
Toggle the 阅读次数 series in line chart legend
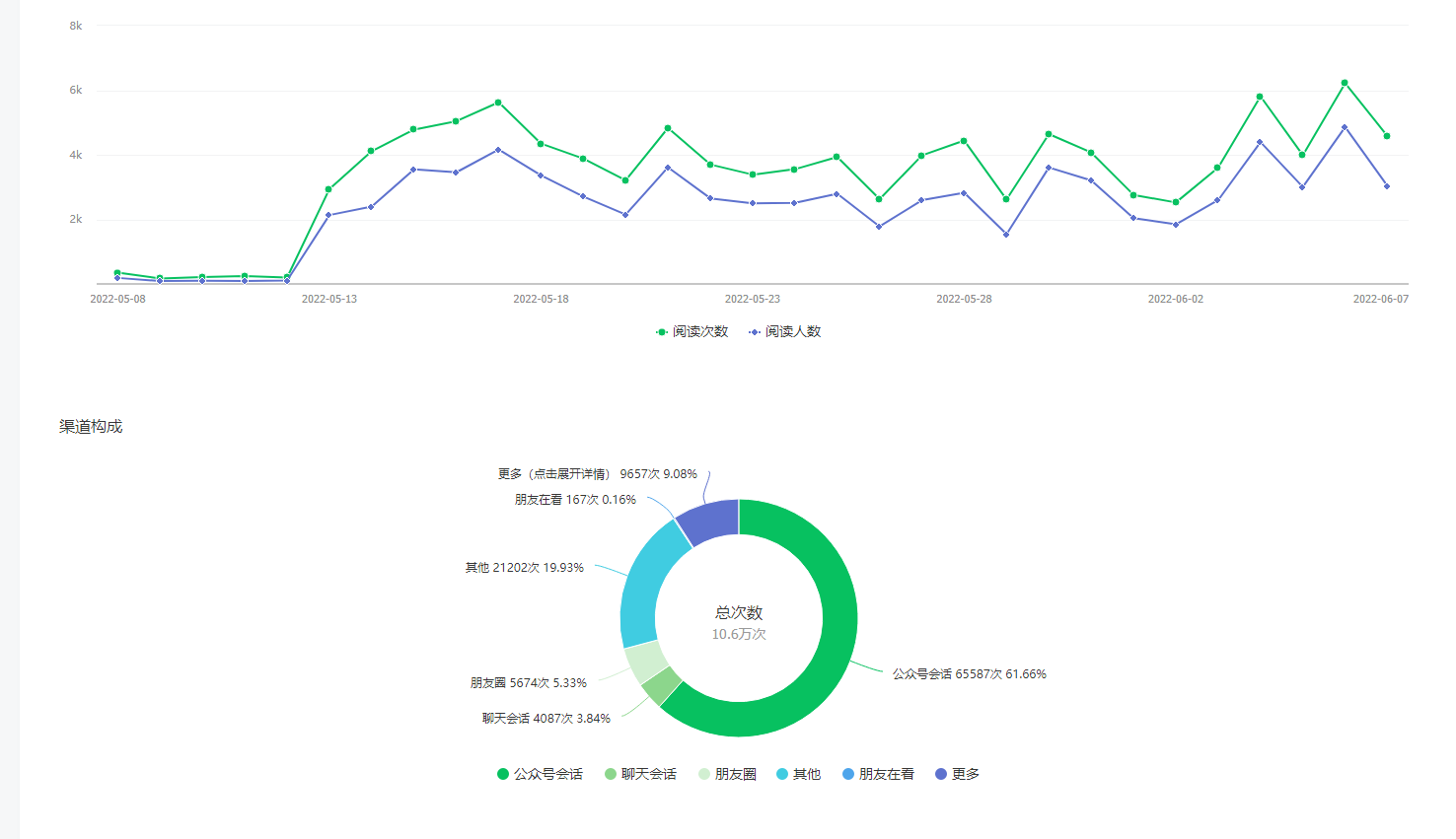click(692, 332)
